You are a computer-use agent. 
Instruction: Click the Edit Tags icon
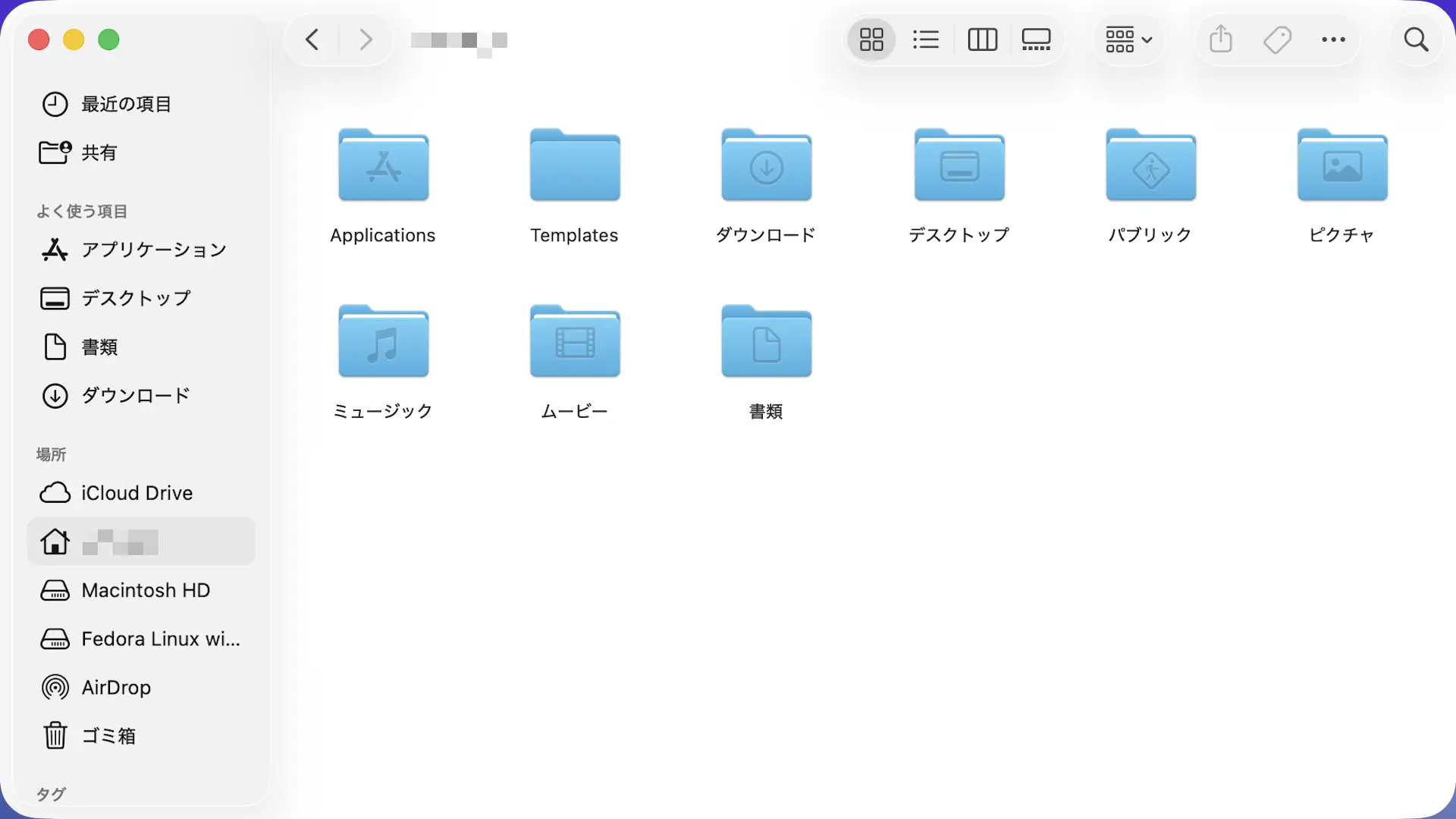click(1277, 39)
